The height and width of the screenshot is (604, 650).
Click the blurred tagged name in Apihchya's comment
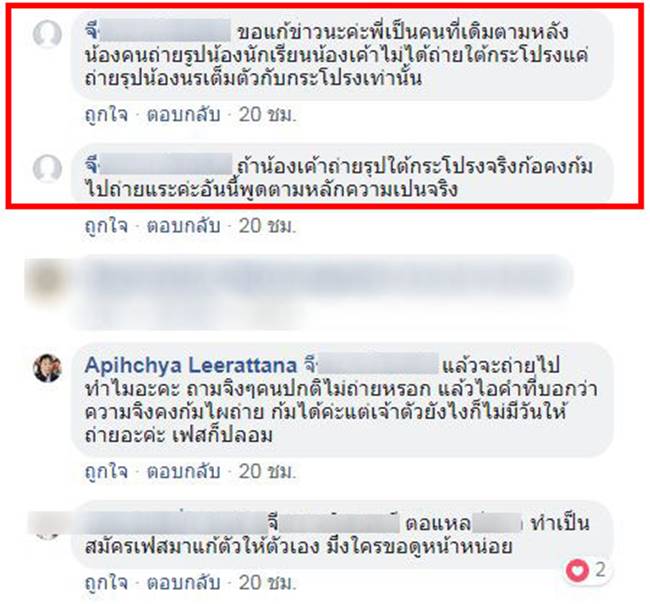coord(371,364)
